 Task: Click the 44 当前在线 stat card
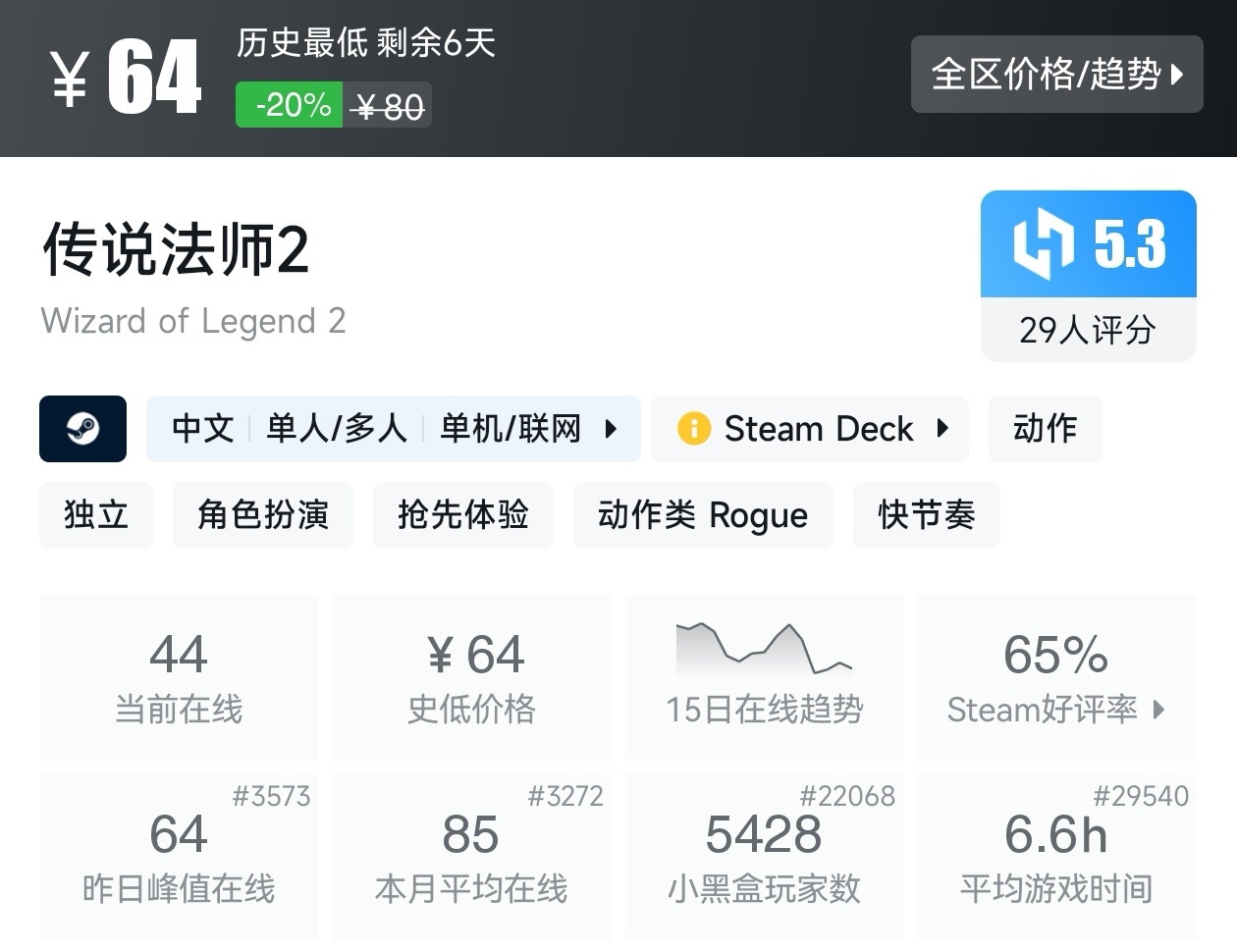[x=178, y=675]
